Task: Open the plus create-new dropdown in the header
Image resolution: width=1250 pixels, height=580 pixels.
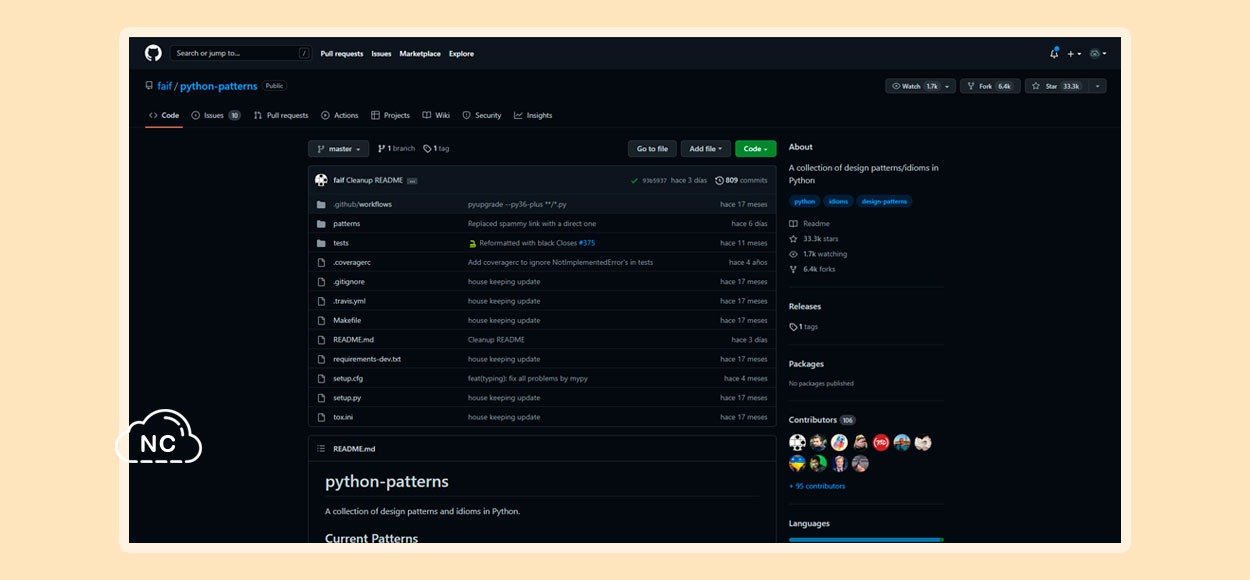Action: coord(1073,54)
